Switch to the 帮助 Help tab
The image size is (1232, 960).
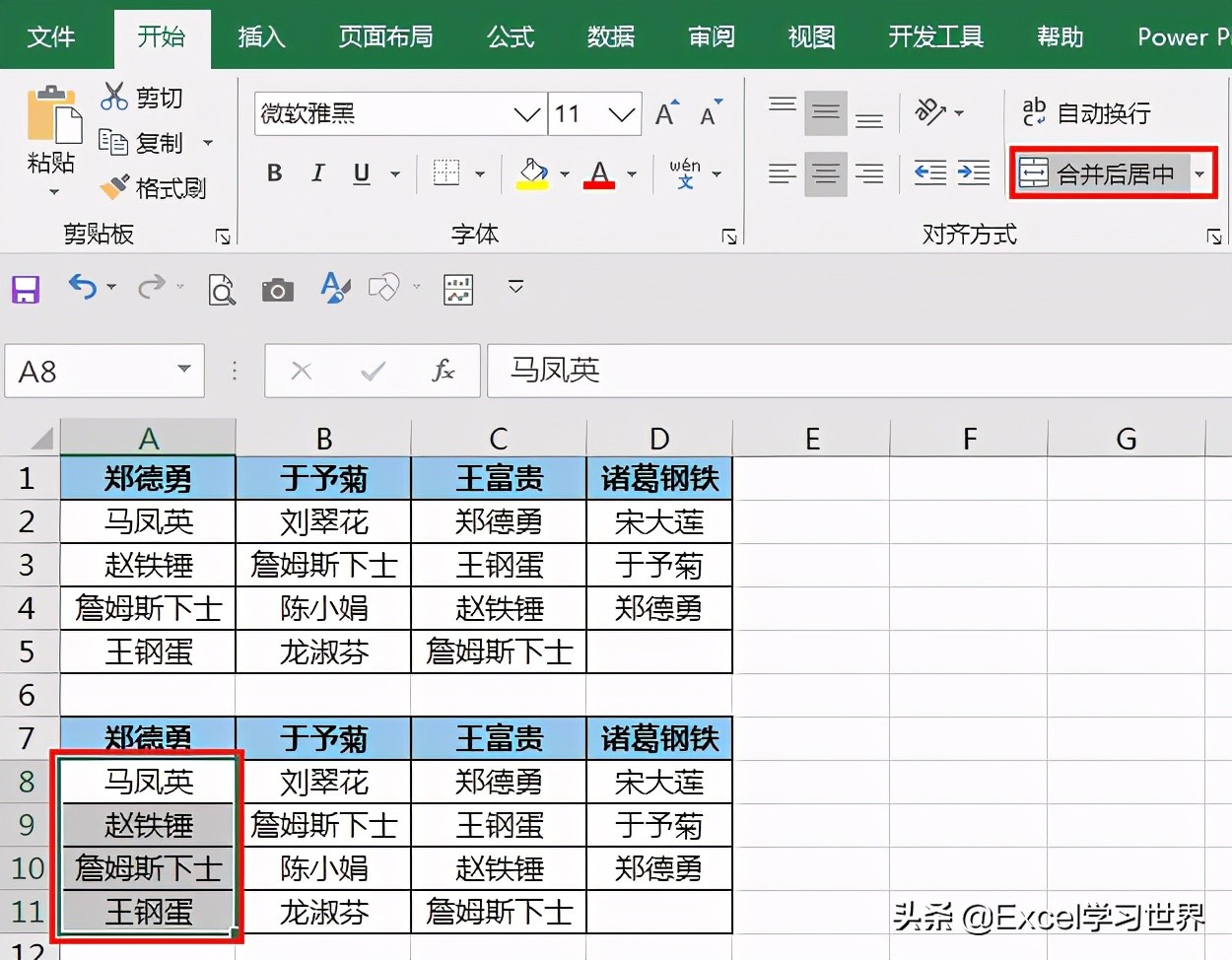point(1061,36)
